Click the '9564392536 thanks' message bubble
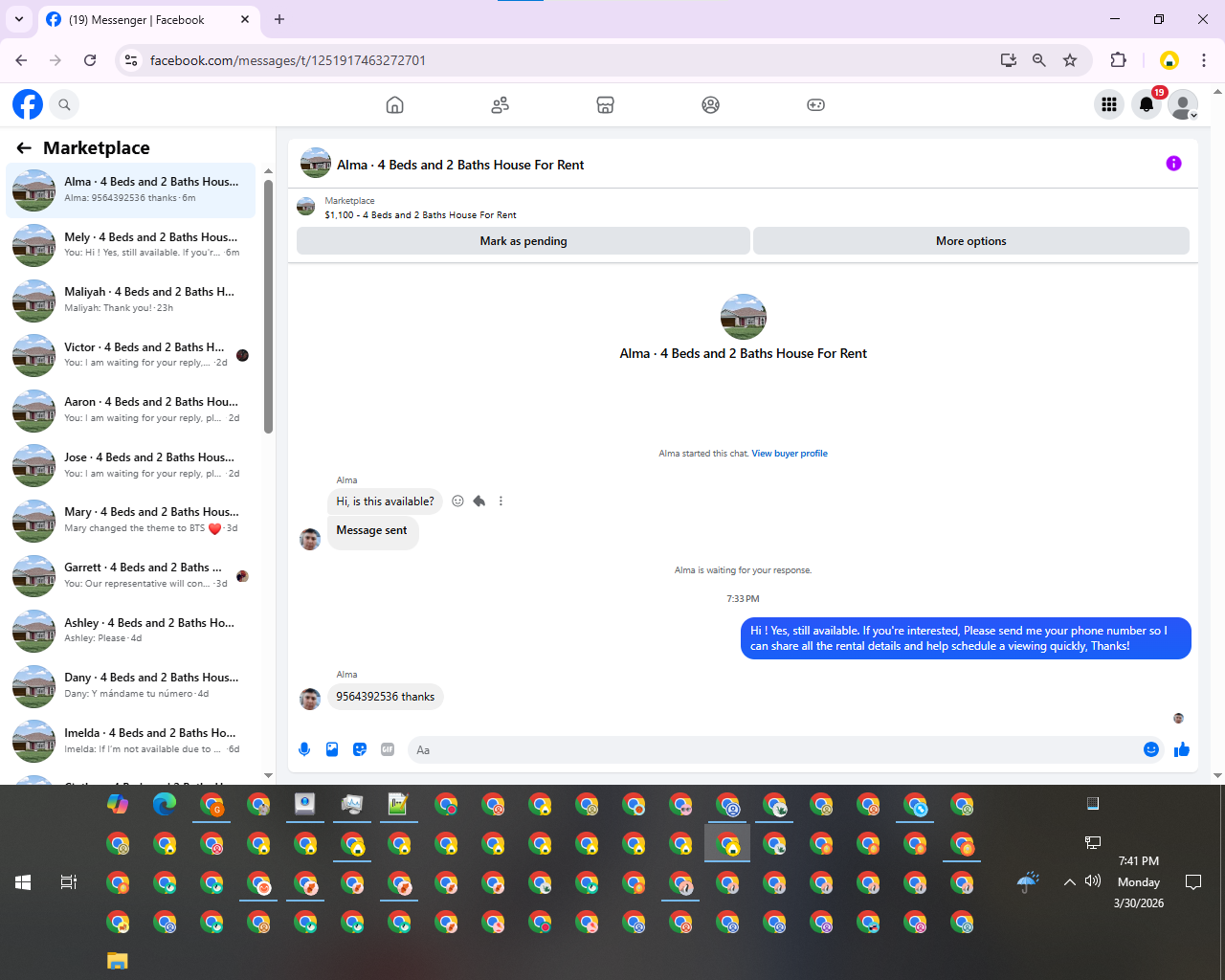Viewport: 1225px width, 980px height. pos(386,697)
